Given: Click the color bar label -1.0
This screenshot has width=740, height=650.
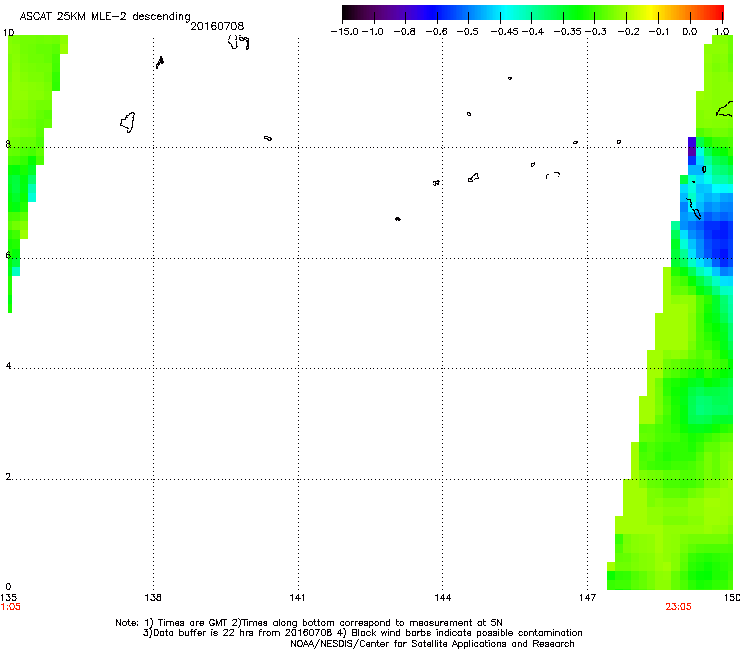Looking at the screenshot, I should [x=373, y=32].
